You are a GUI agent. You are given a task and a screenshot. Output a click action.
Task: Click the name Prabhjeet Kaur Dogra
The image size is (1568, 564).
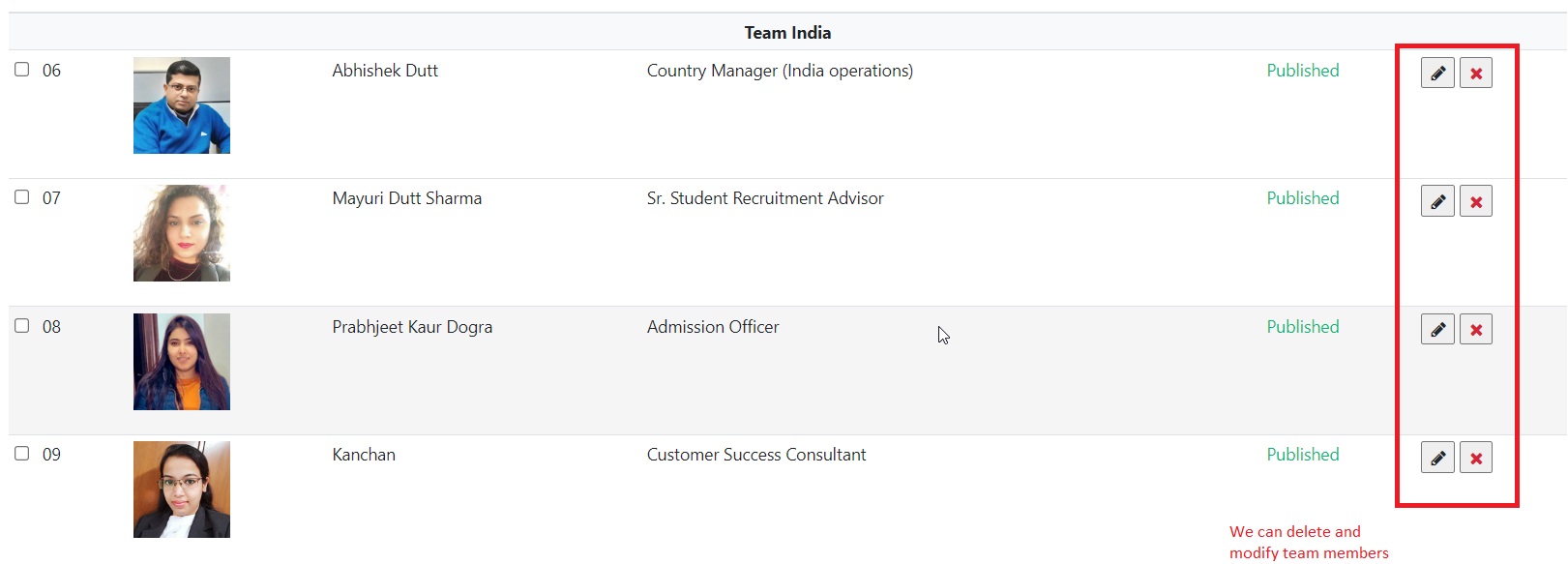tap(412, 327)
